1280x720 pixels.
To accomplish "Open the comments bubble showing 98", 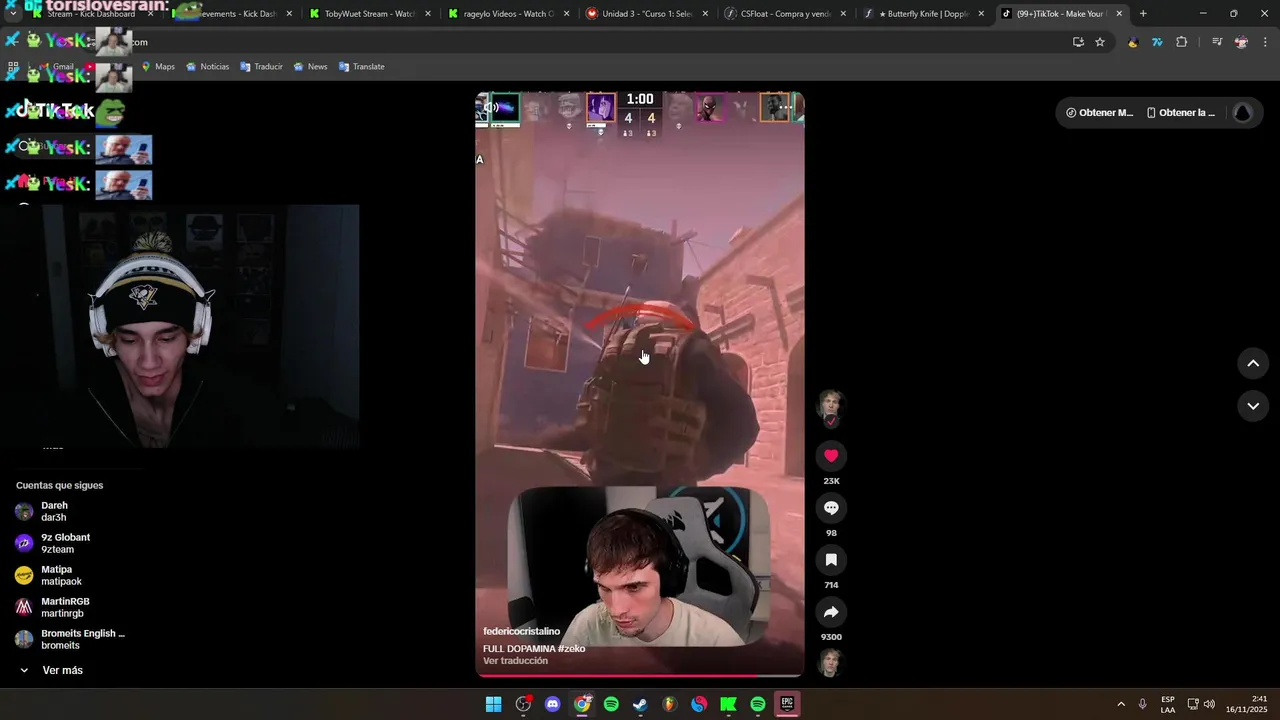I will pos(831,508).
